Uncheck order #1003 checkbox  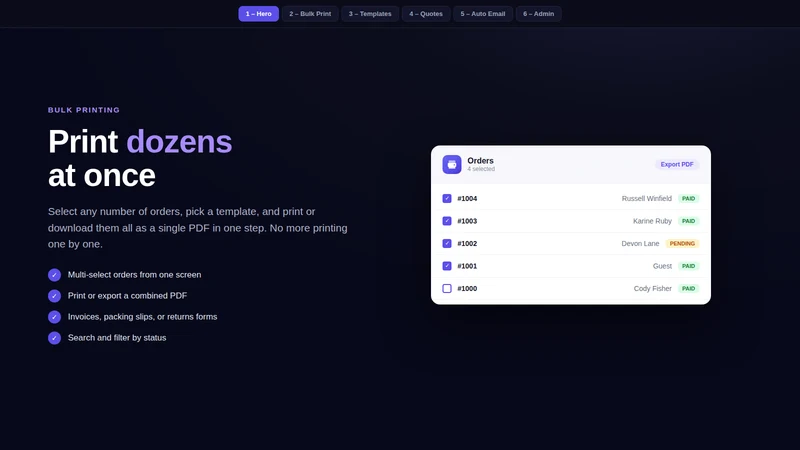click(447, 221)
